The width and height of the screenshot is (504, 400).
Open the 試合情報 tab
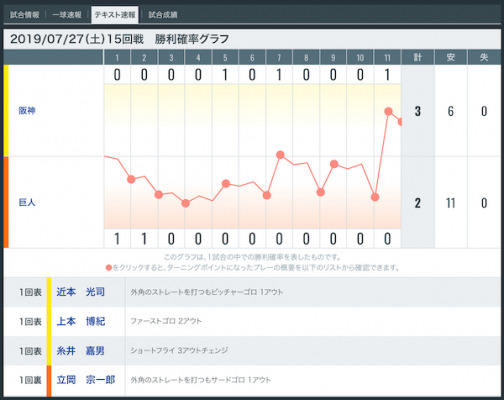(24, 15)
